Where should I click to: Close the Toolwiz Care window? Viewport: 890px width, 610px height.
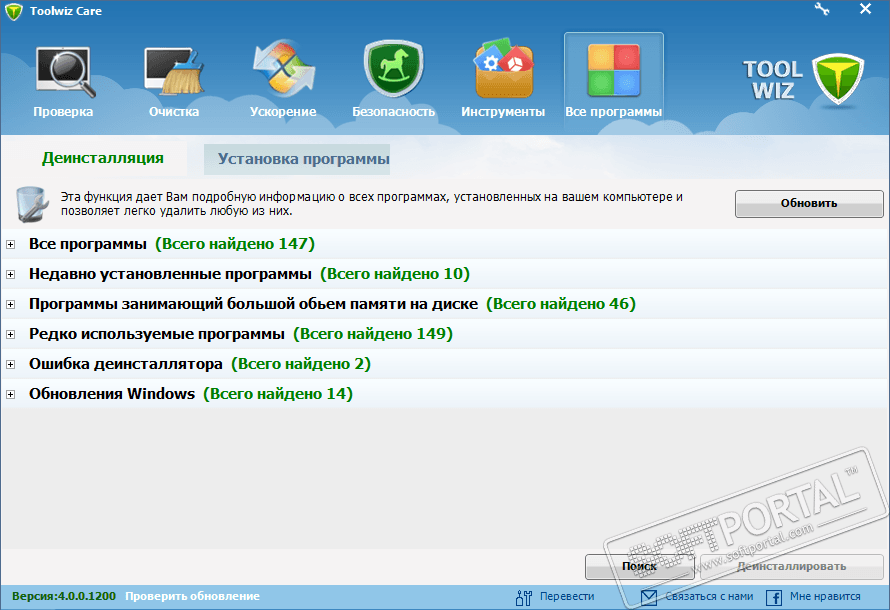tap(865, 9)
